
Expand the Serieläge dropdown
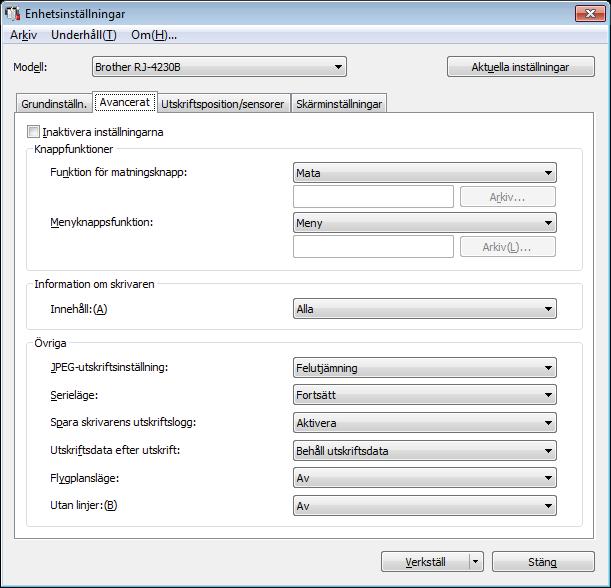(425, 395)
